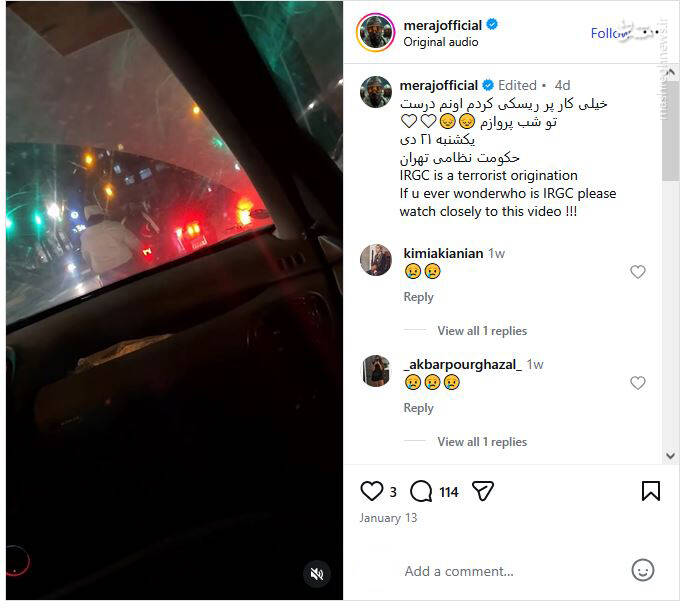Screen dimensions: 687x608
Task: Like the post with the heart icon
Action: click(x=372, y=491)
